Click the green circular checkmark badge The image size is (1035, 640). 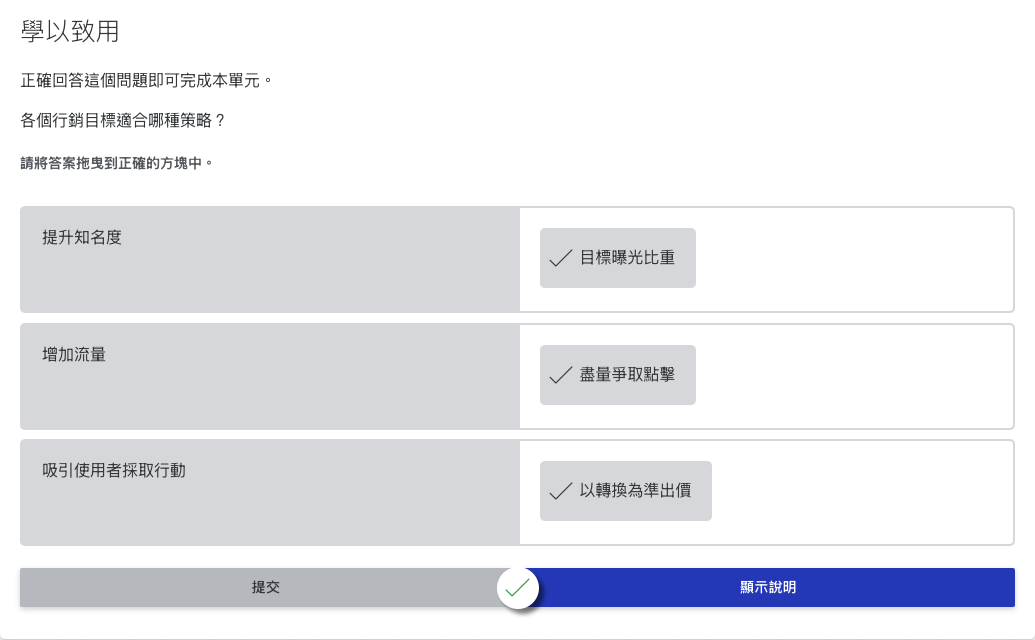(x=518, y=588)
